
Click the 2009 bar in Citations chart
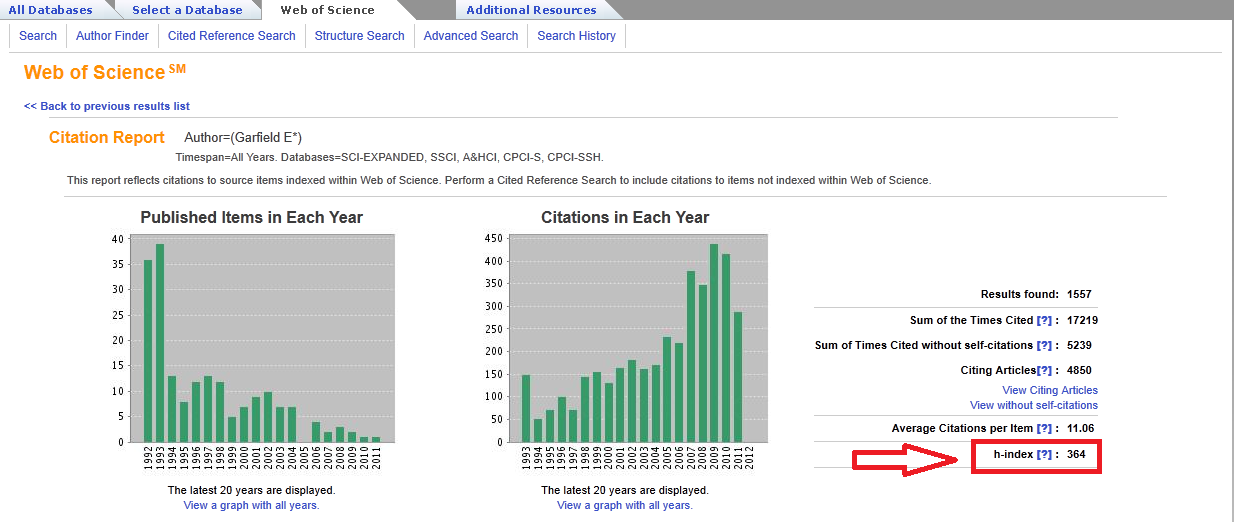[x=714, y=343]
